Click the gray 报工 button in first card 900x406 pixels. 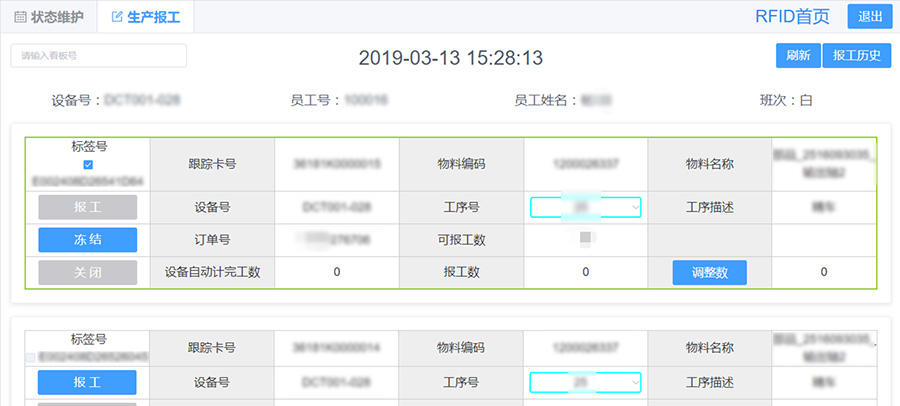coord(88,207)
